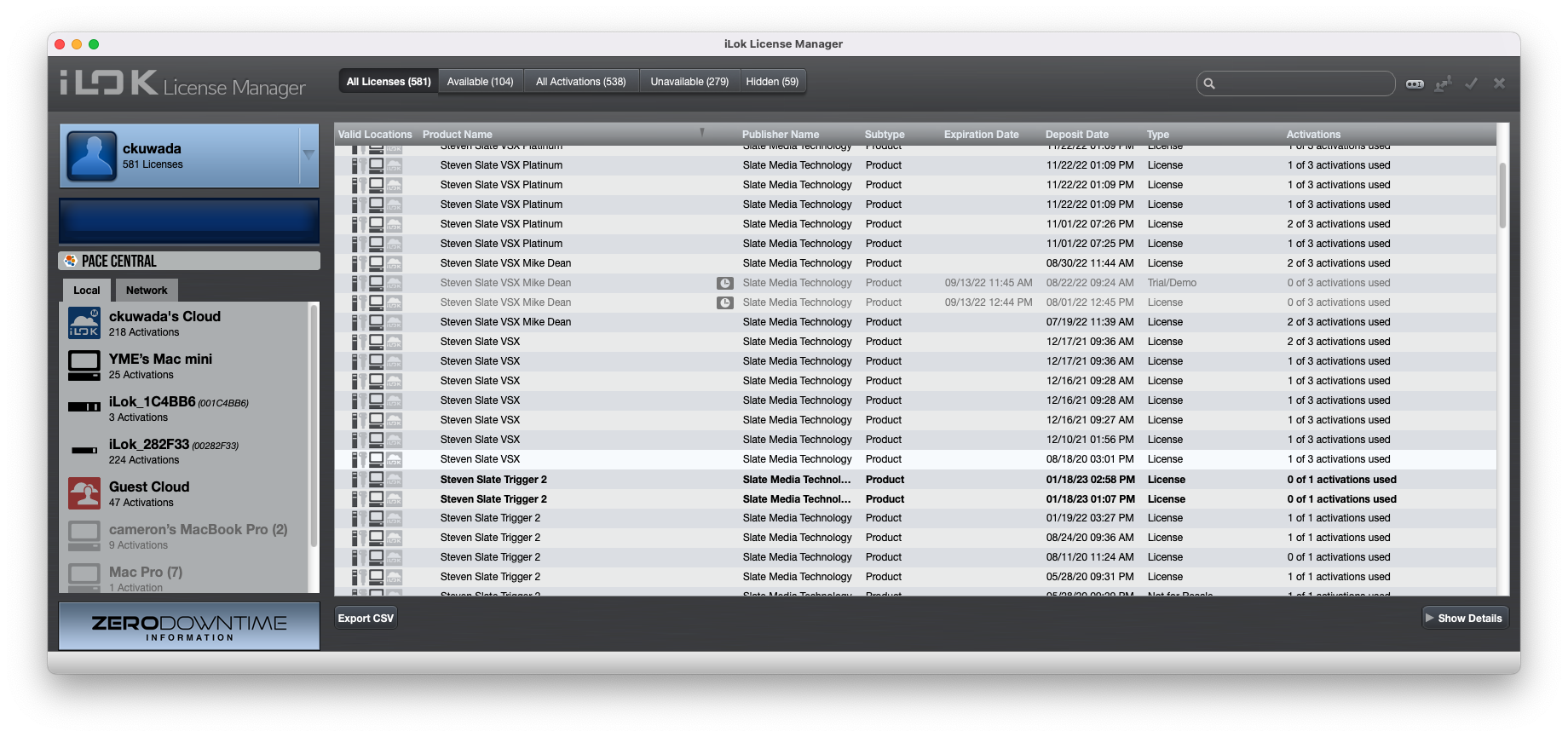Select the Steven Slate VSX 12/10/21 01:56 PM row
Screen dimensions: 1568x737
pos(915,440)
